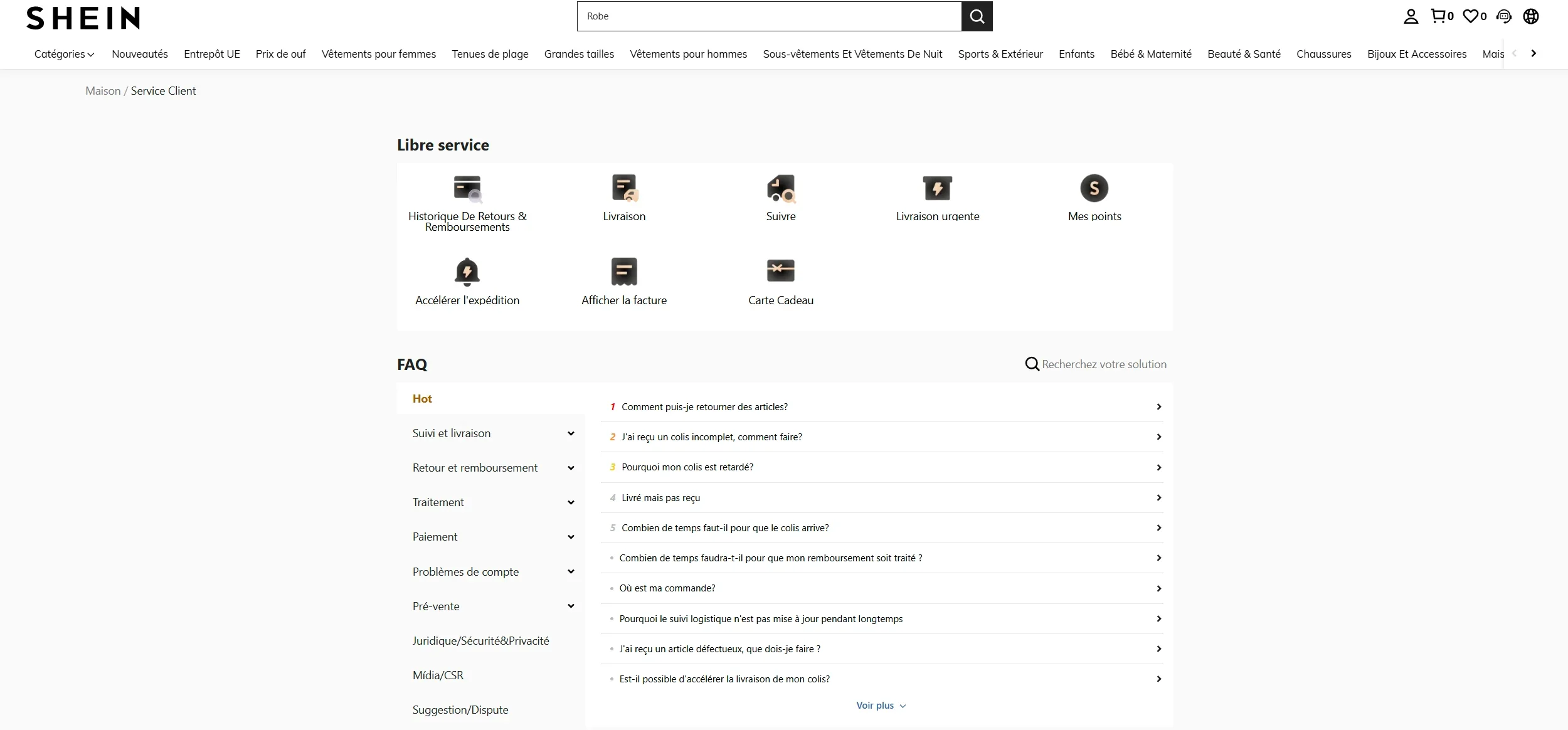Open 'Pourquoi mon colis est retardé?'
The width and height of the screenshot is (1568, 730).
point(882,467)
